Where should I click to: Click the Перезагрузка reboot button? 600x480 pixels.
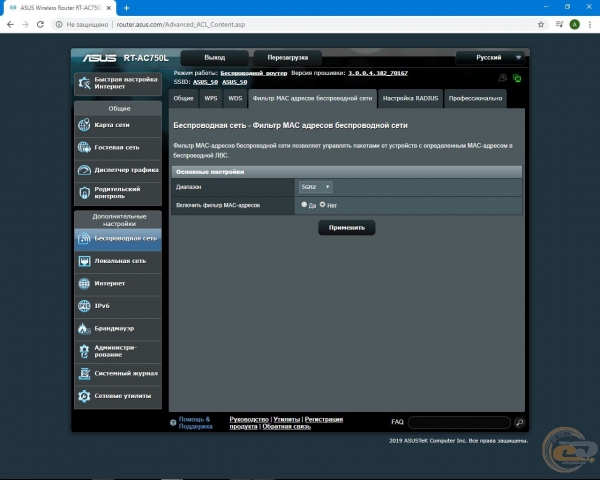click(x=287, y=58)
